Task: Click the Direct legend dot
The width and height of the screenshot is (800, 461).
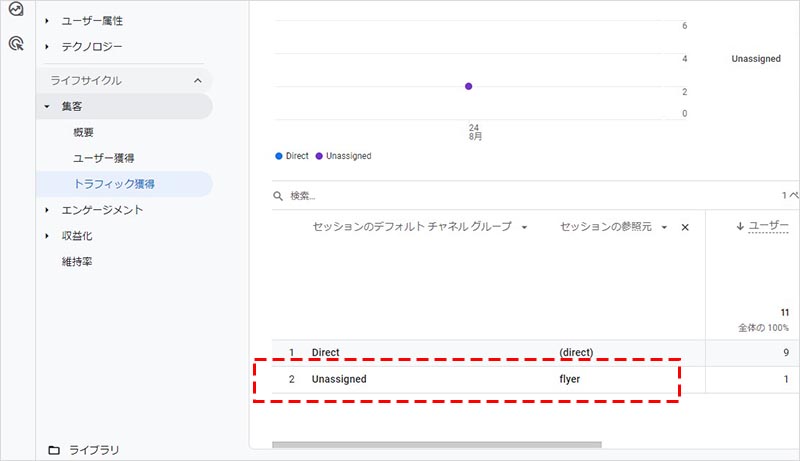Action: click(x=279, y=156)
